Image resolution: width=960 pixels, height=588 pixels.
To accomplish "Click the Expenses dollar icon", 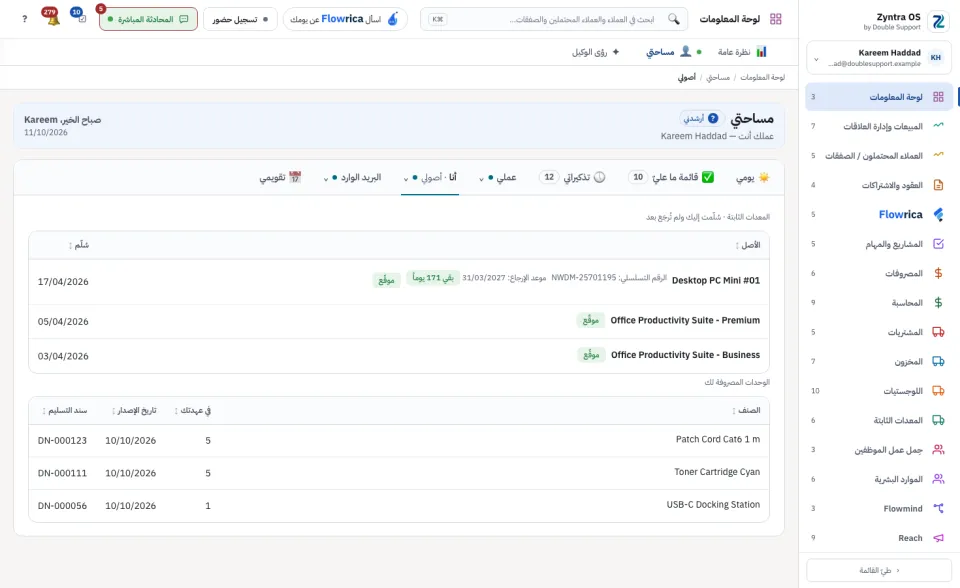I will 938,273.
